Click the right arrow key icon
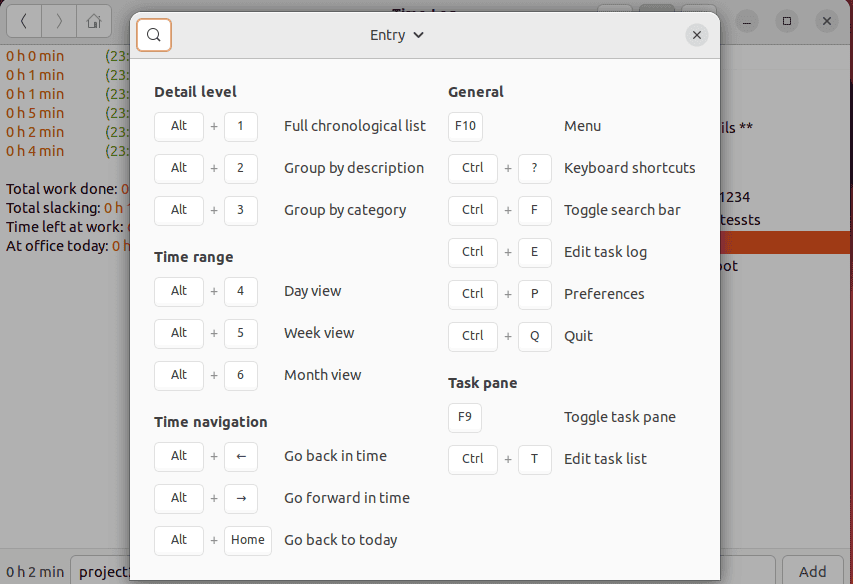The height and width of the screenshot is (584, 853). pos(241,498)
